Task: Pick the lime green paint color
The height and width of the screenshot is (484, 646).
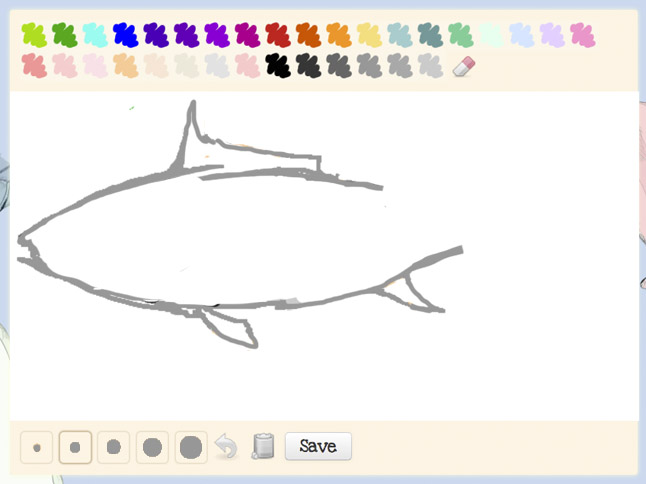Action: click(x=34, y=35)
